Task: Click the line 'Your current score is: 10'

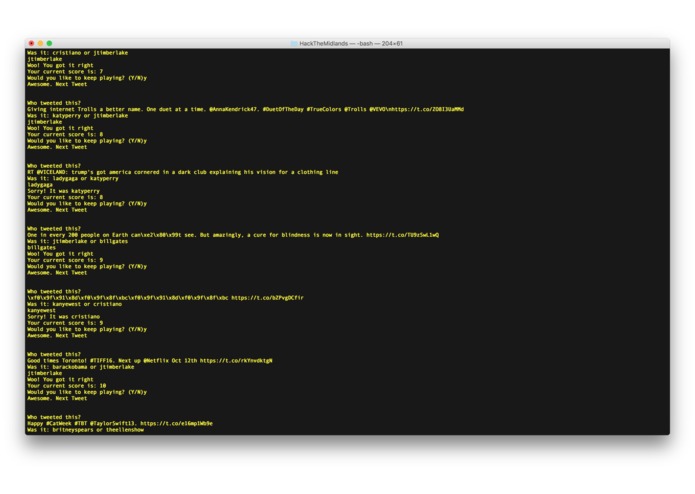Action: pos(66,386)
